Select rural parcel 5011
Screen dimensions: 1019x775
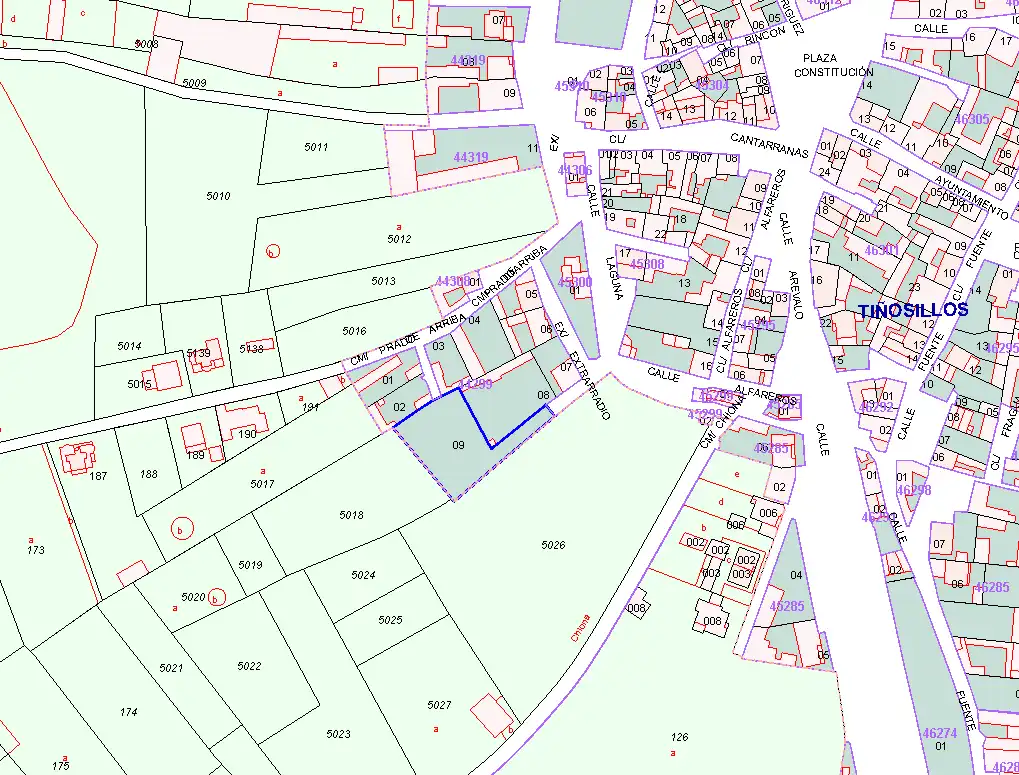316,147
